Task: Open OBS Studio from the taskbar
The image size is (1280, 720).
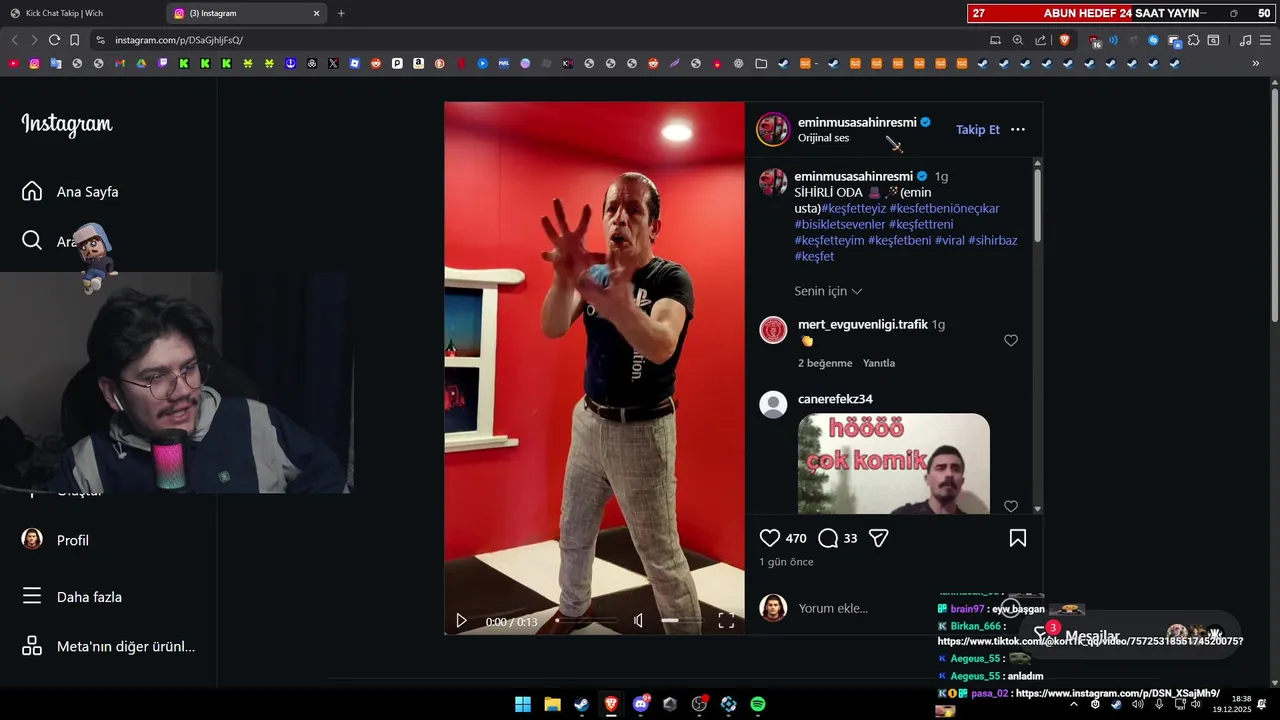Action: pos(699,704)
